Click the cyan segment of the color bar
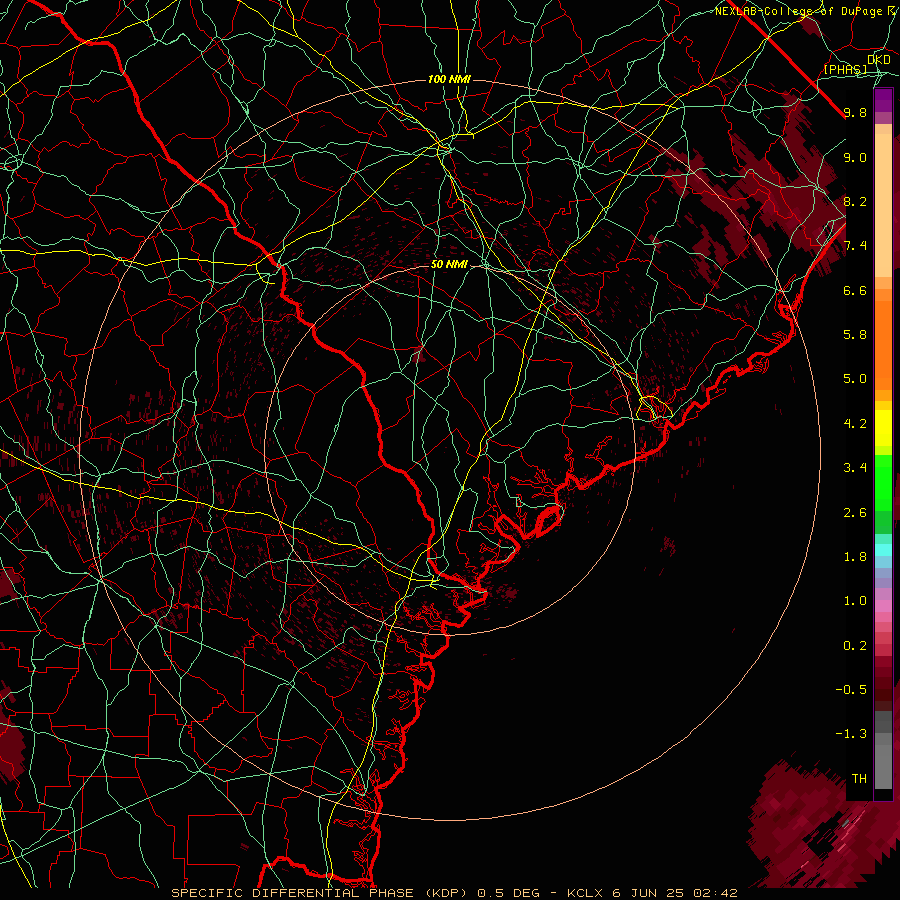 883,549
